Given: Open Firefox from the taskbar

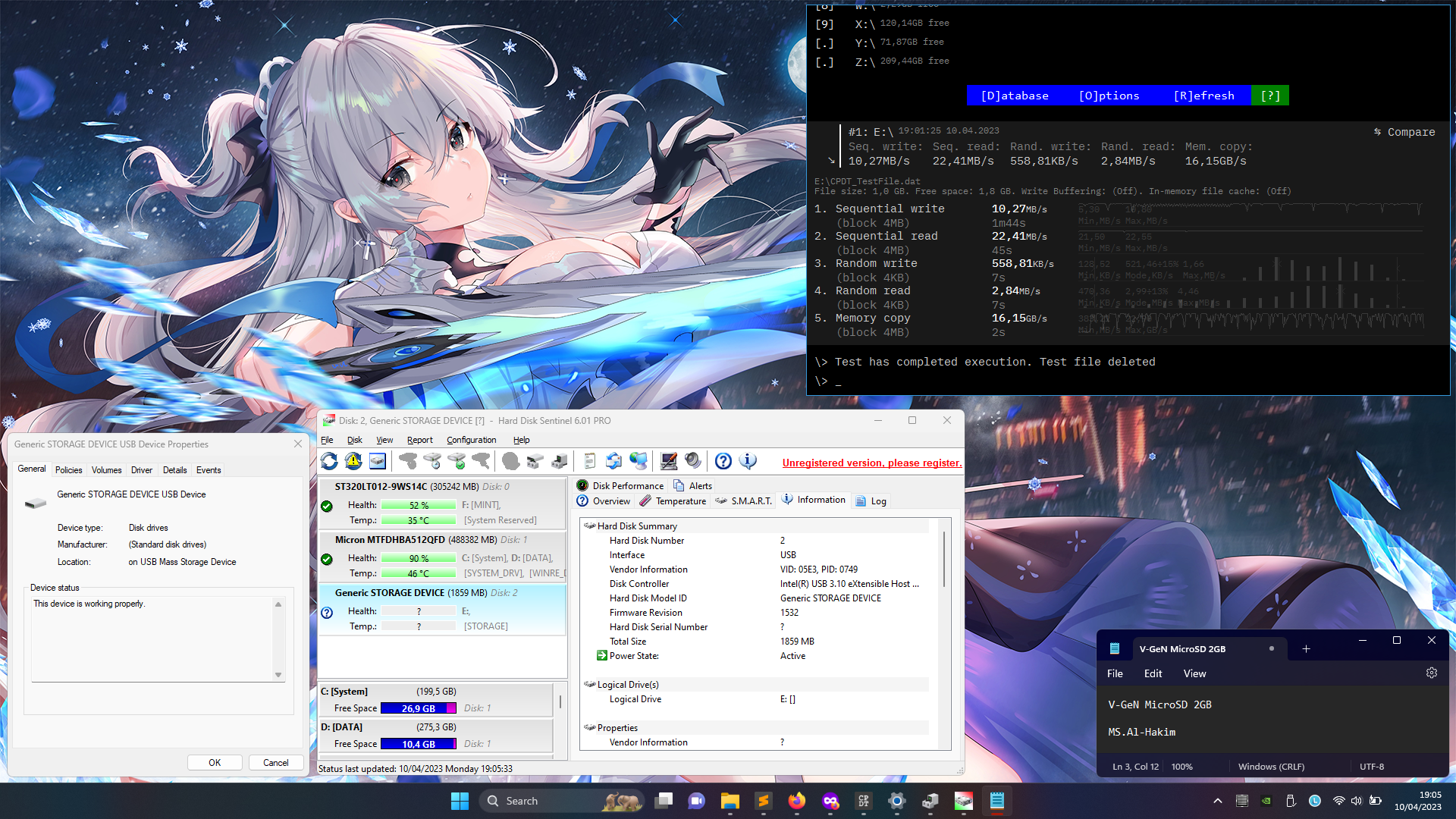Looking at the screenshot, I should (x=797, y=801).
